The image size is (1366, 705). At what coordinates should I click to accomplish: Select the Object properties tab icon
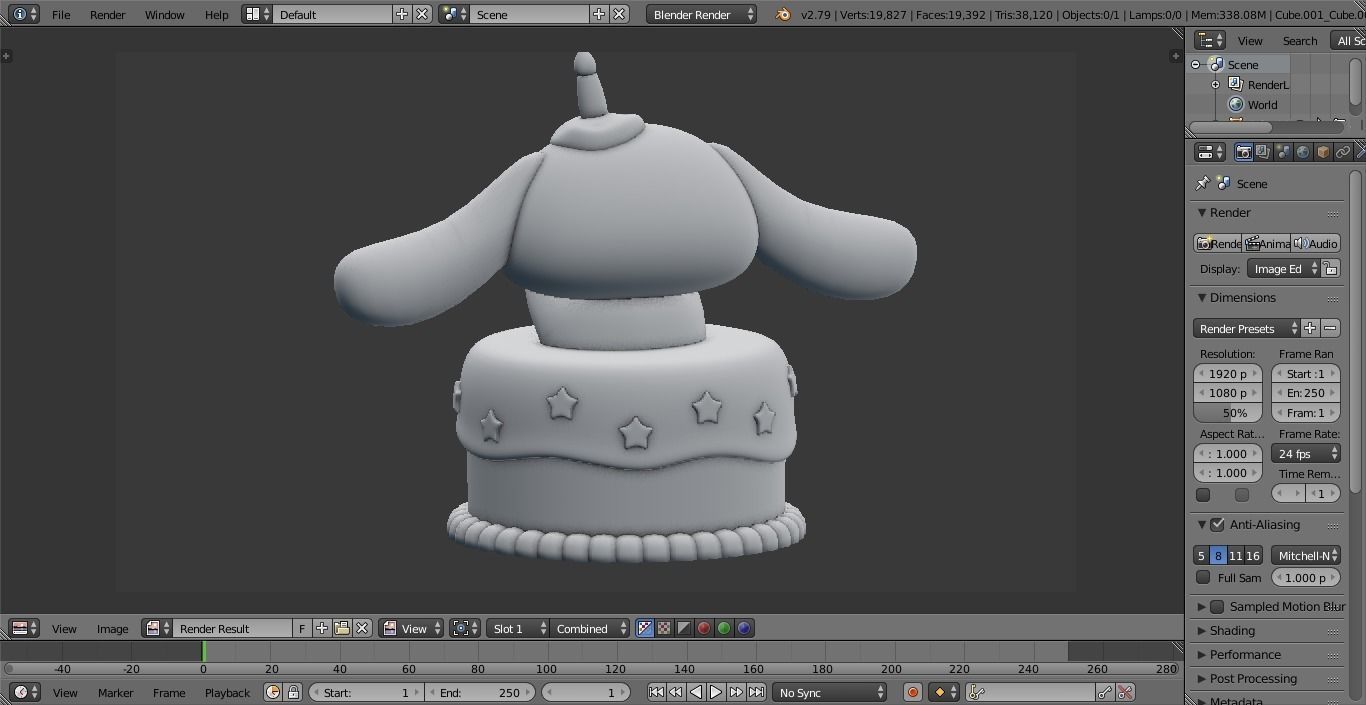[1323, 152]
